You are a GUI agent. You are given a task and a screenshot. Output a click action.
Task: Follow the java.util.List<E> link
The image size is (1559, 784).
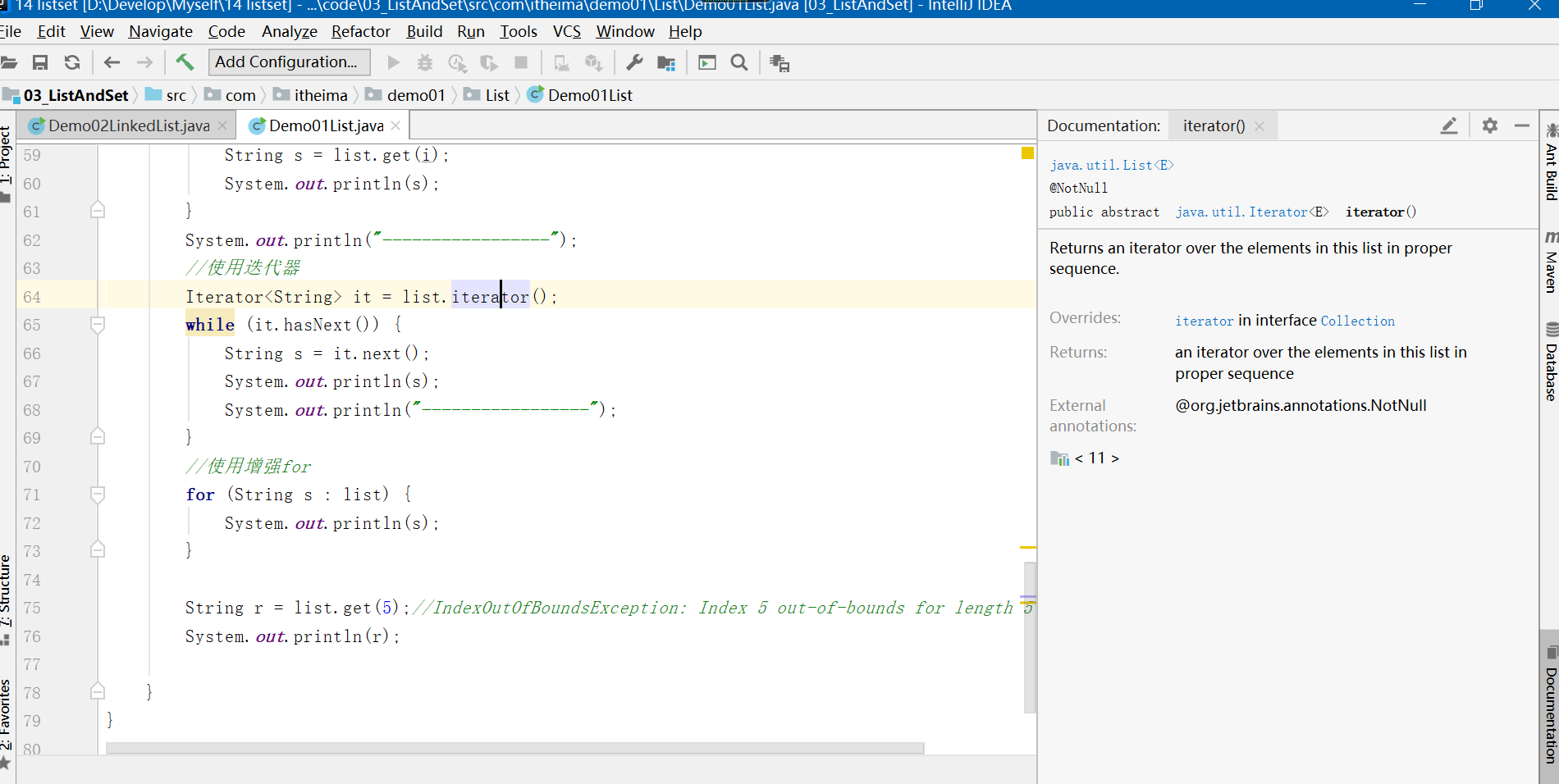click(1112, 165)
